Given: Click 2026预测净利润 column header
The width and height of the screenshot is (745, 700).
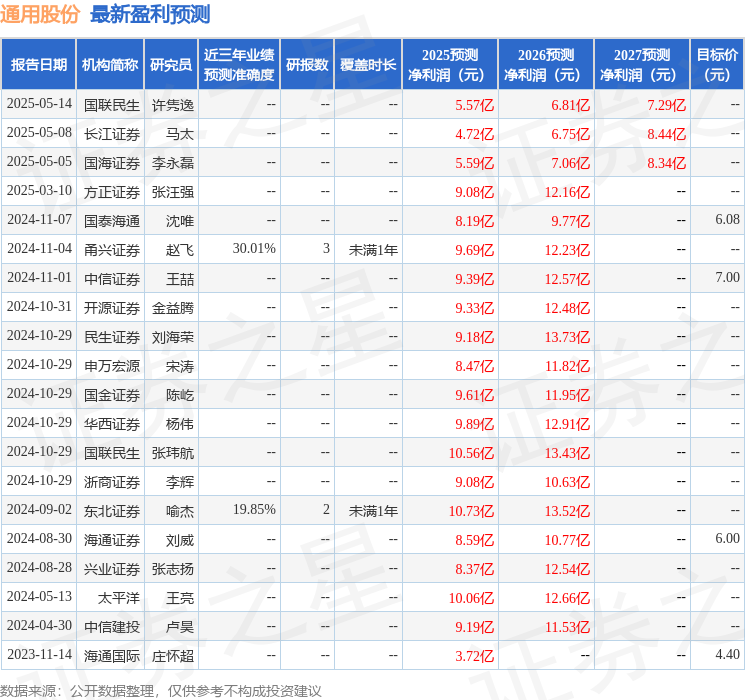Looking at the screenshot, I should pyautogui.click(x=546, y=65).
